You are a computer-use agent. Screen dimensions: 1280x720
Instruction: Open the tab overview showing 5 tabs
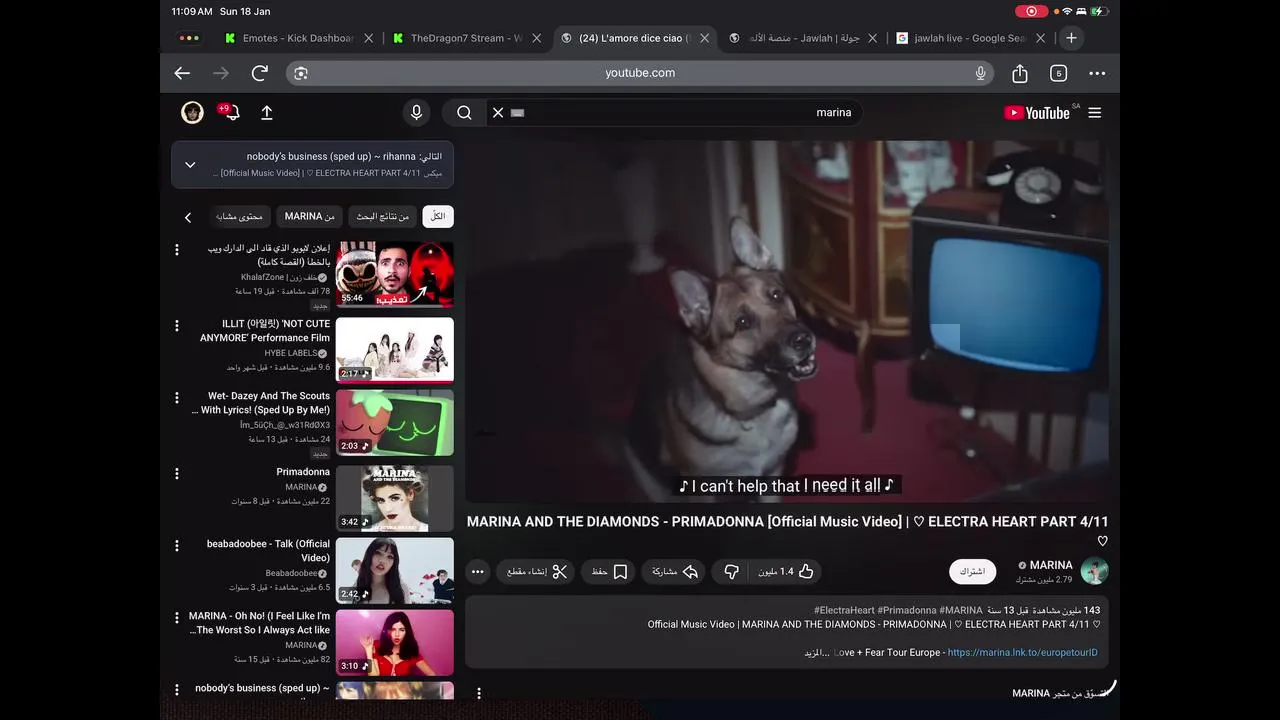(1059, 73)
